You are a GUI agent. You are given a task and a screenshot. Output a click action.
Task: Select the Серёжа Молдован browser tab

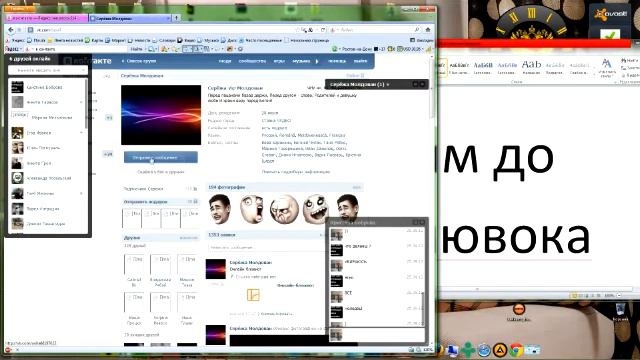[x=130, y=18]
